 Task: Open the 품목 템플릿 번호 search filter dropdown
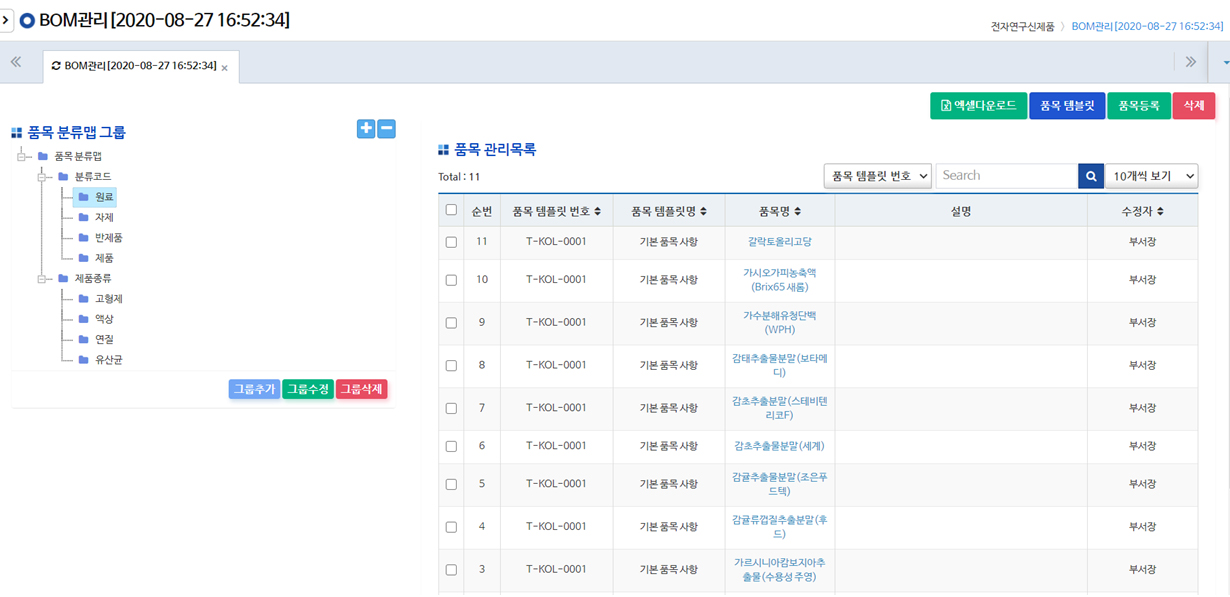coord(877,176)
